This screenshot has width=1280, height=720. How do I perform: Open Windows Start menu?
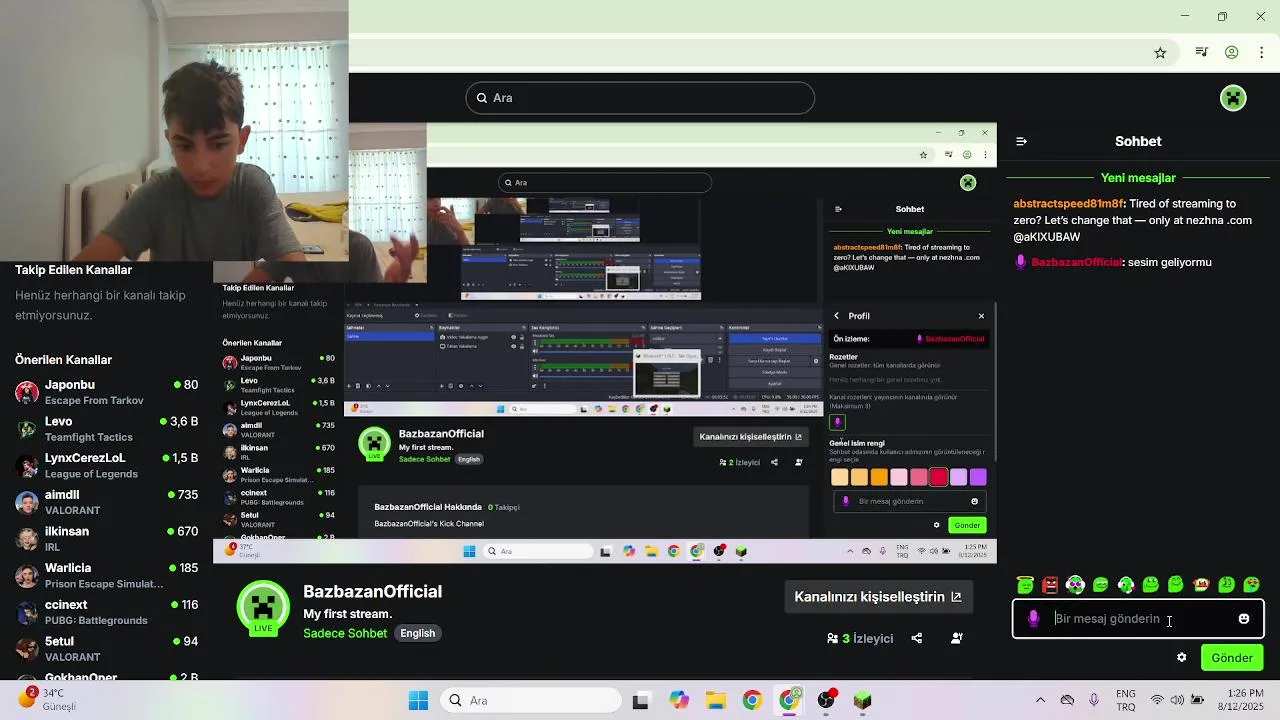pos(418,700)
